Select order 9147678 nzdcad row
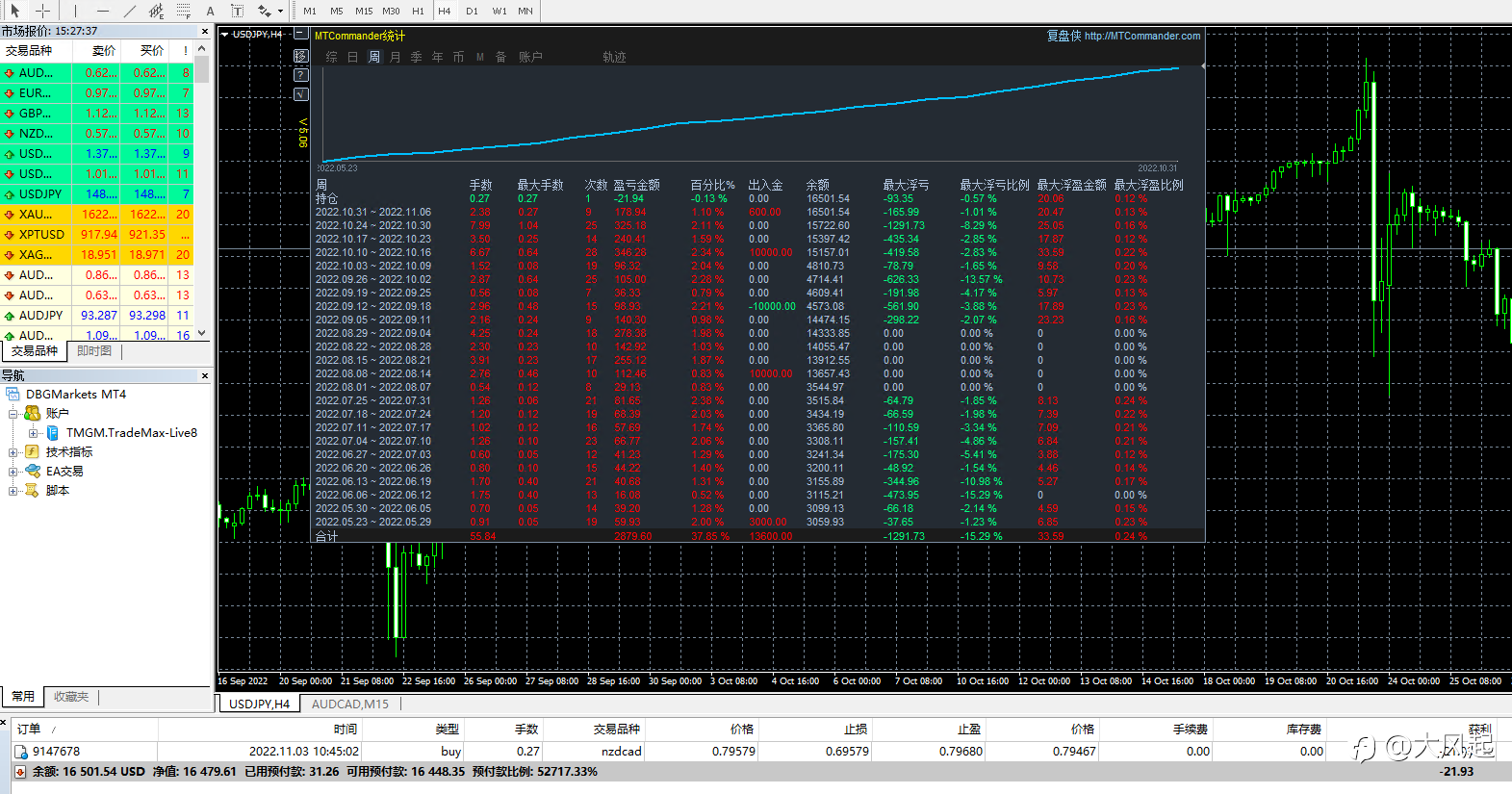The width and height of the screenshot is (1512, 794). [756, 752]
